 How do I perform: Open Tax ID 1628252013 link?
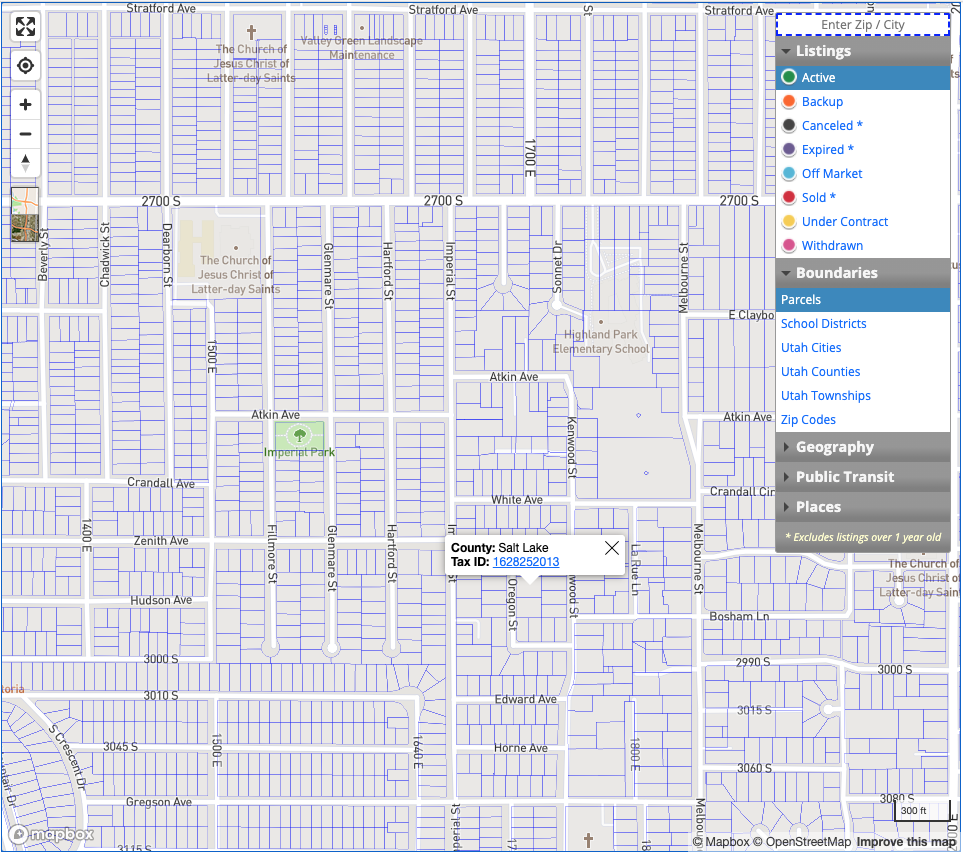(526, 561)
